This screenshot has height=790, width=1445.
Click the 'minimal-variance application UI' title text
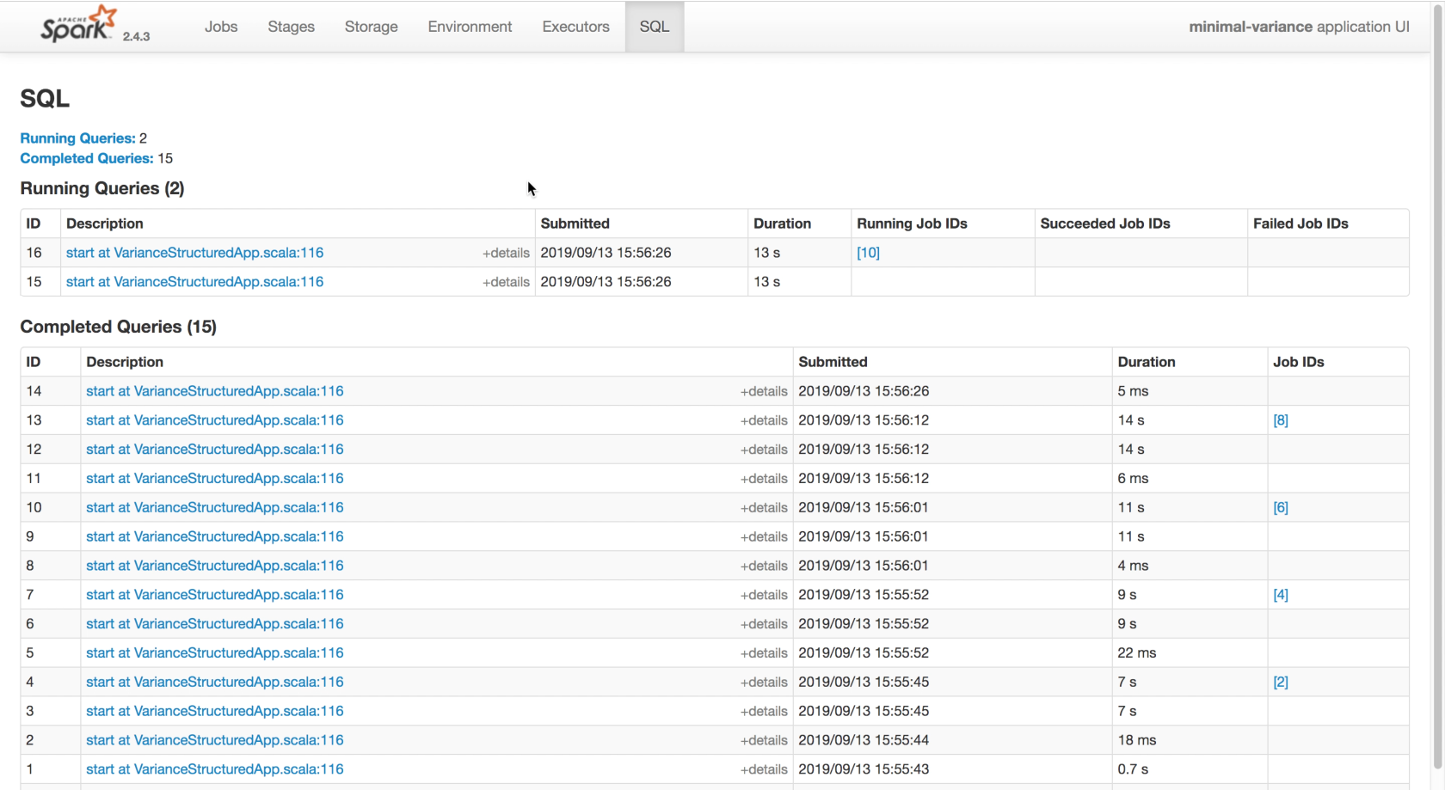pyautogui.click(x=1299, y=27)
